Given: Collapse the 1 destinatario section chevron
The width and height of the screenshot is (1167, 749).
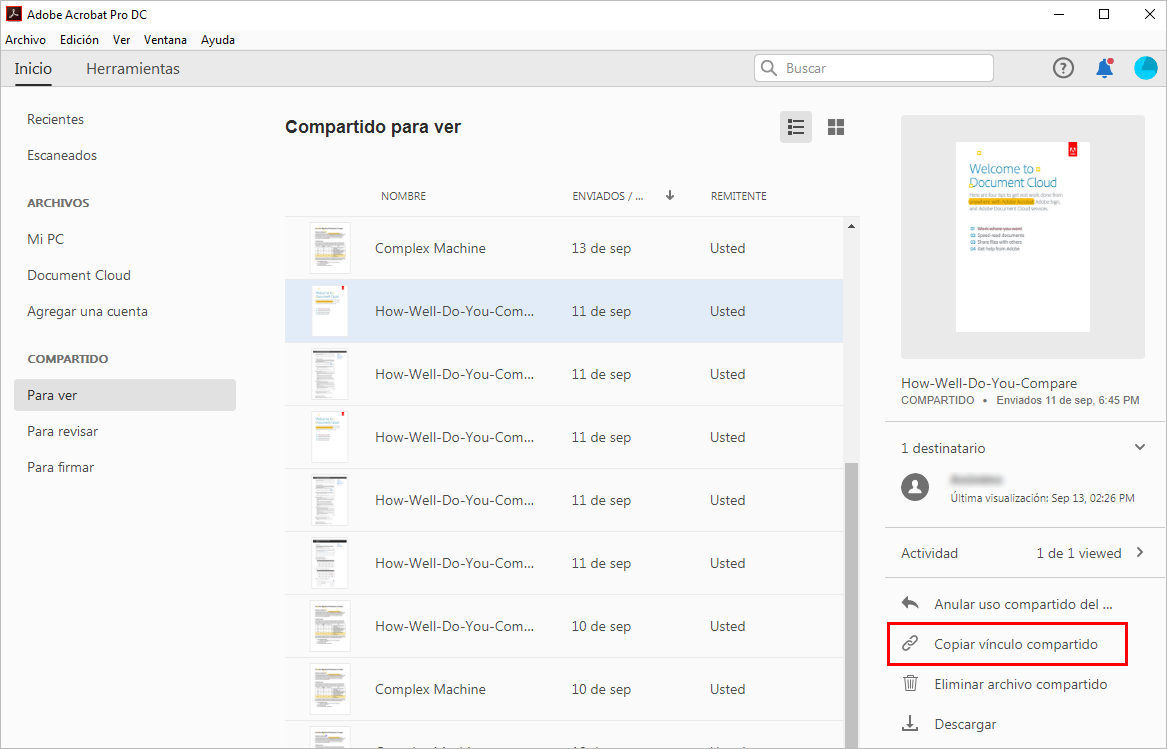Looking at the screenshot, I should [x=1139, y=447].
